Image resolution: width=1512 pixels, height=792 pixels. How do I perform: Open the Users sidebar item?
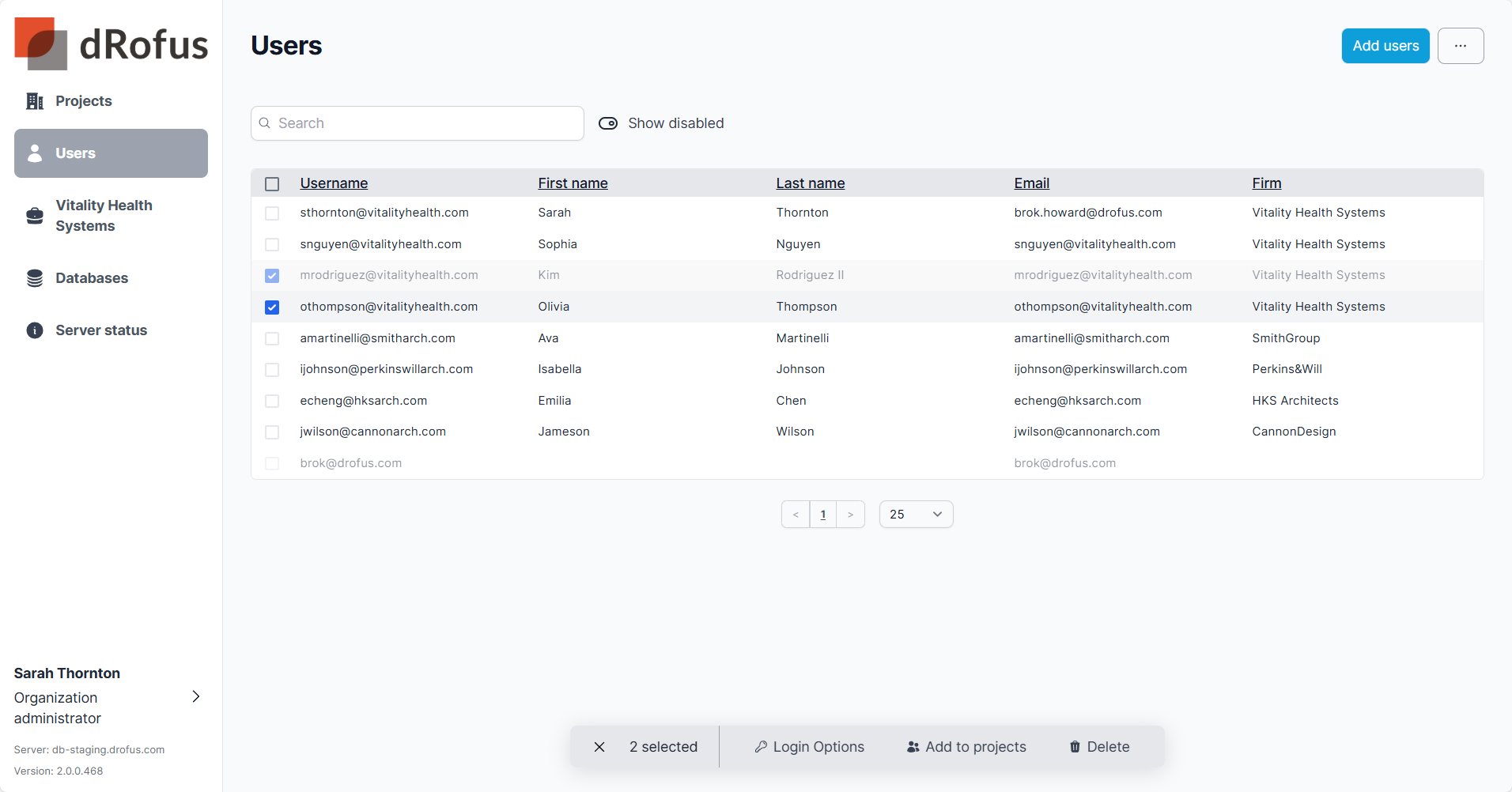(x=111, y=153)
